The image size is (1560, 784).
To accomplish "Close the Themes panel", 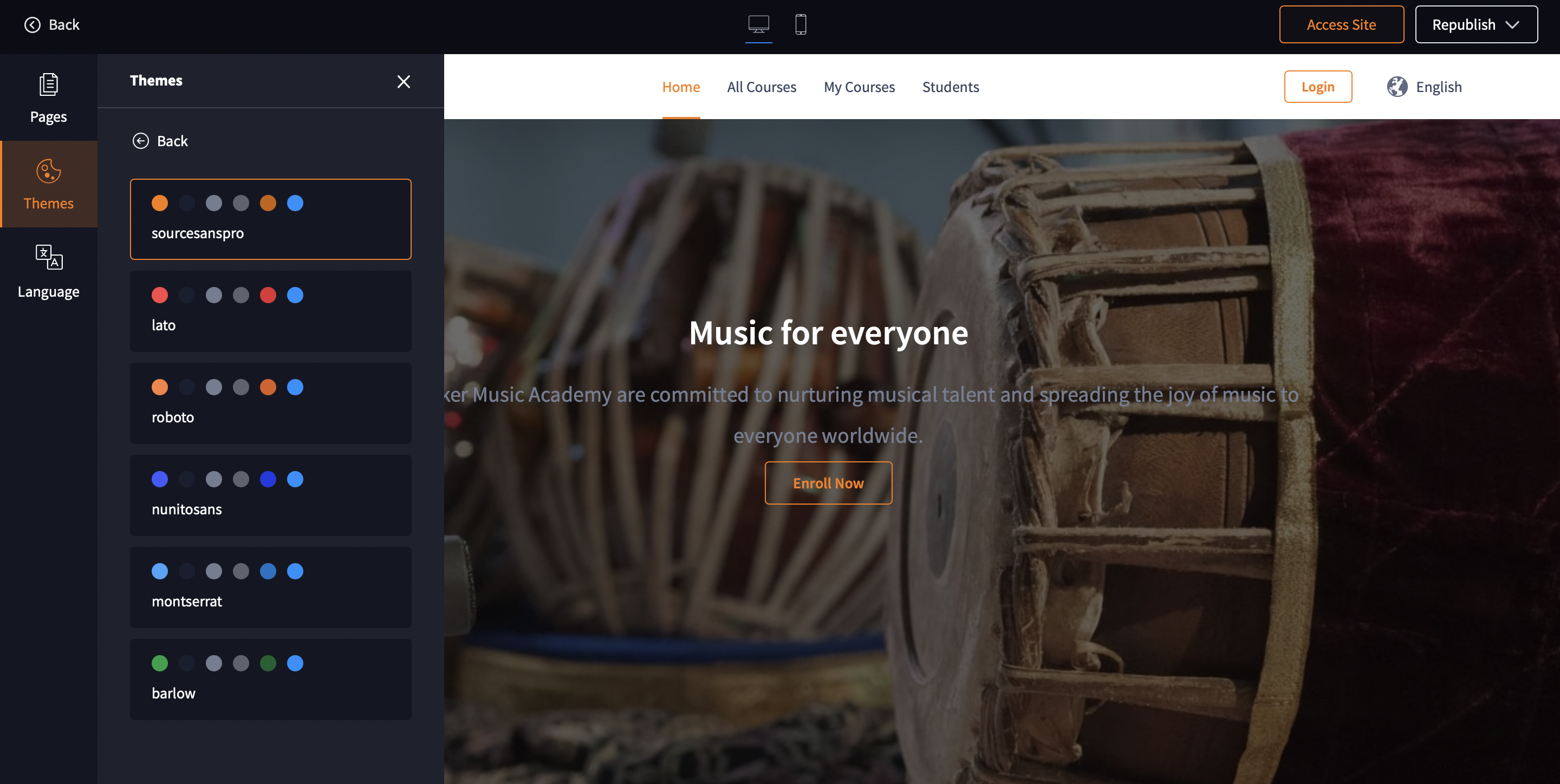I will tap(404, 81).
